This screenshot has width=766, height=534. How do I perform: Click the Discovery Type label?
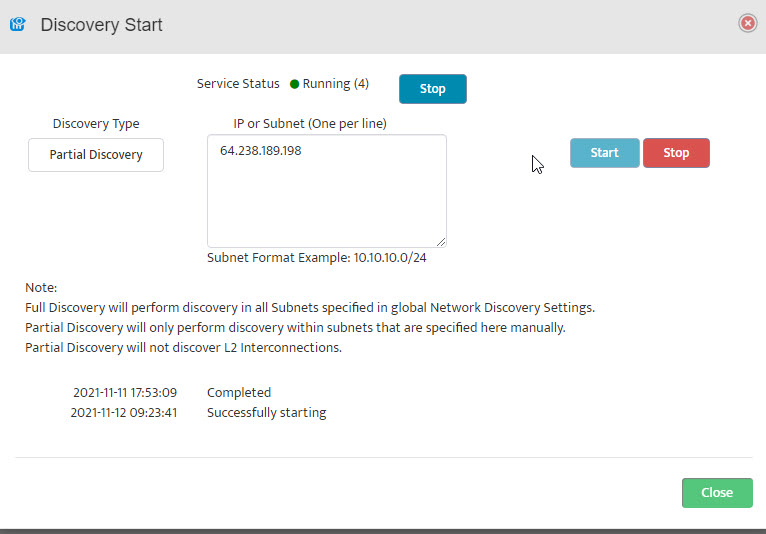click(x=96, y=124)
